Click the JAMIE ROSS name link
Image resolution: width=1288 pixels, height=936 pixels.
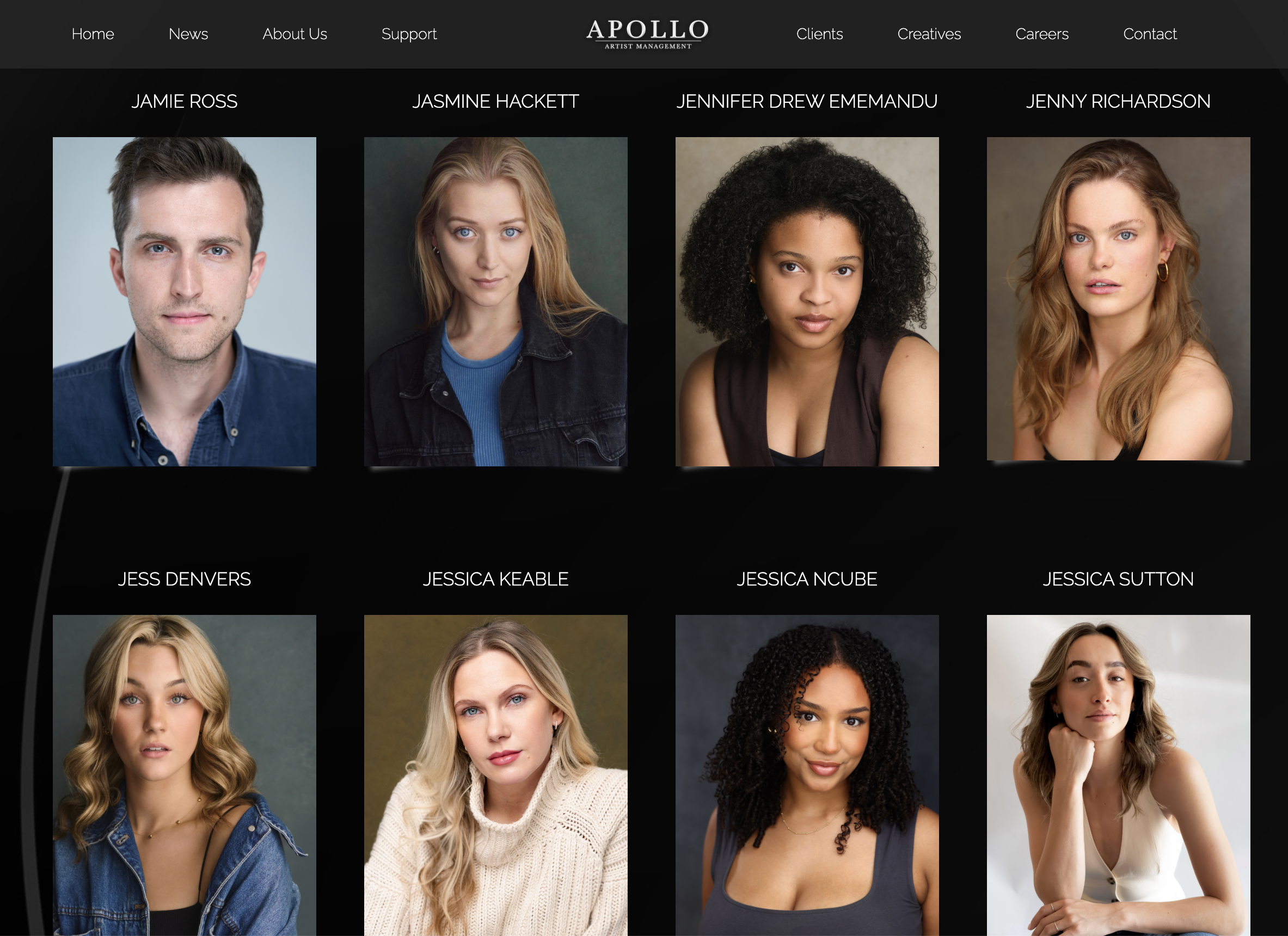pyautogui.click(x=185, y=101)
